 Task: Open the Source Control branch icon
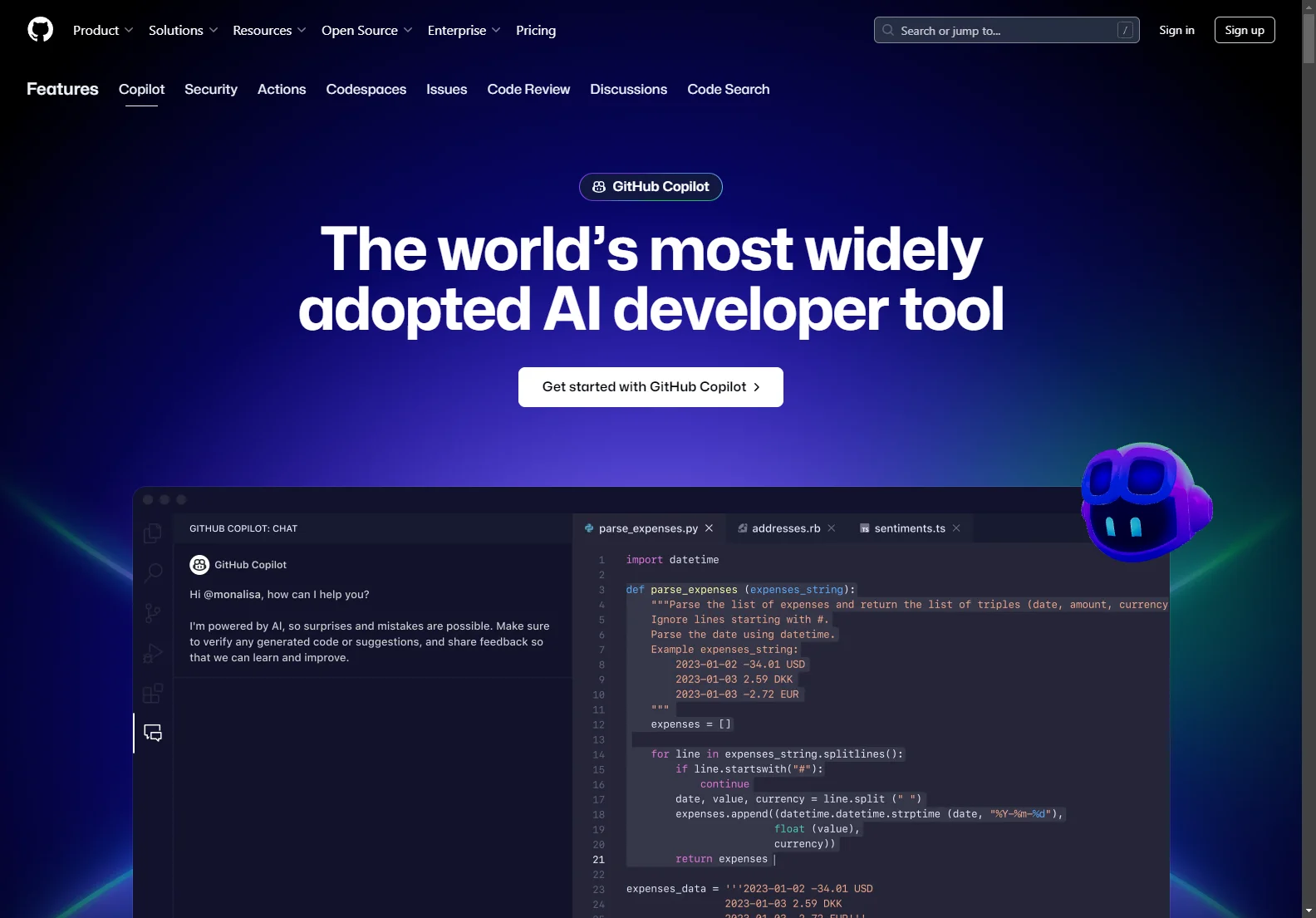pyautogui.click(x=153, y=613)
